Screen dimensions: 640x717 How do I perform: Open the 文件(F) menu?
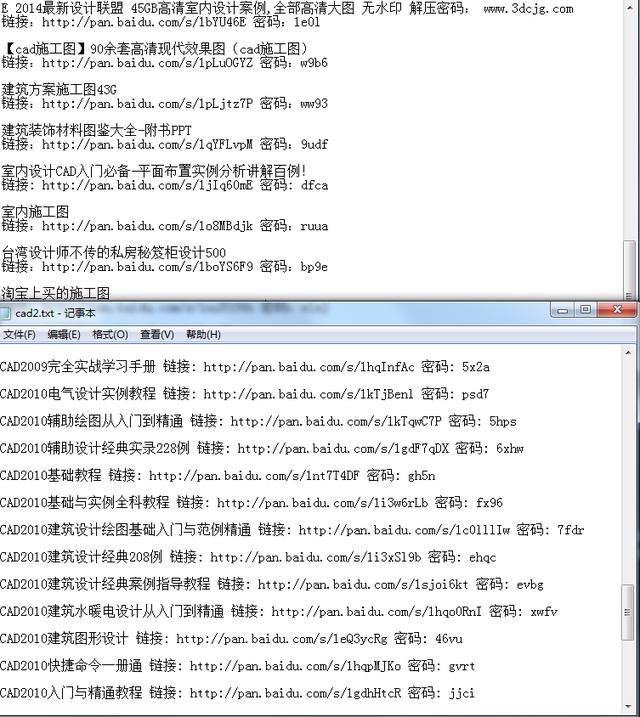tap(19, 335)
